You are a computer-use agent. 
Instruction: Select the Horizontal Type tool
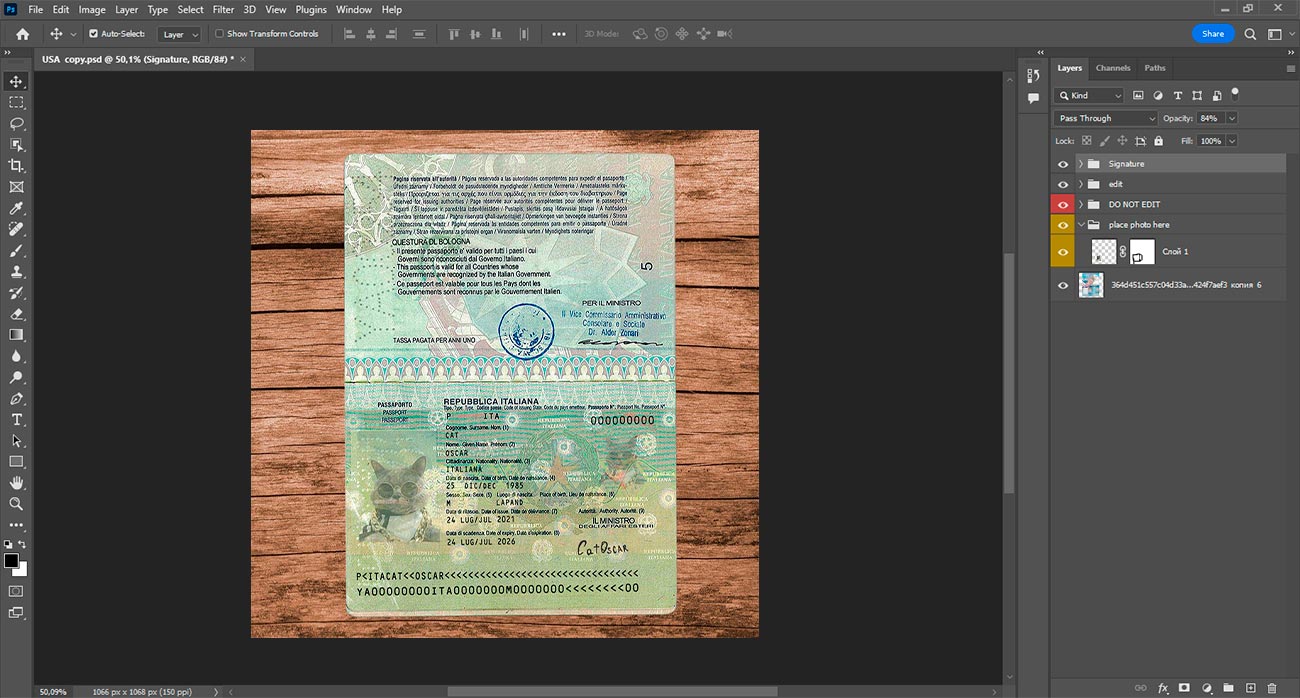16,419
